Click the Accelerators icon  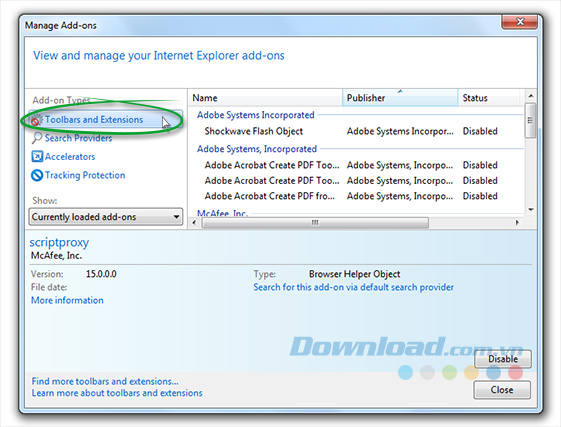coord(37,156)
